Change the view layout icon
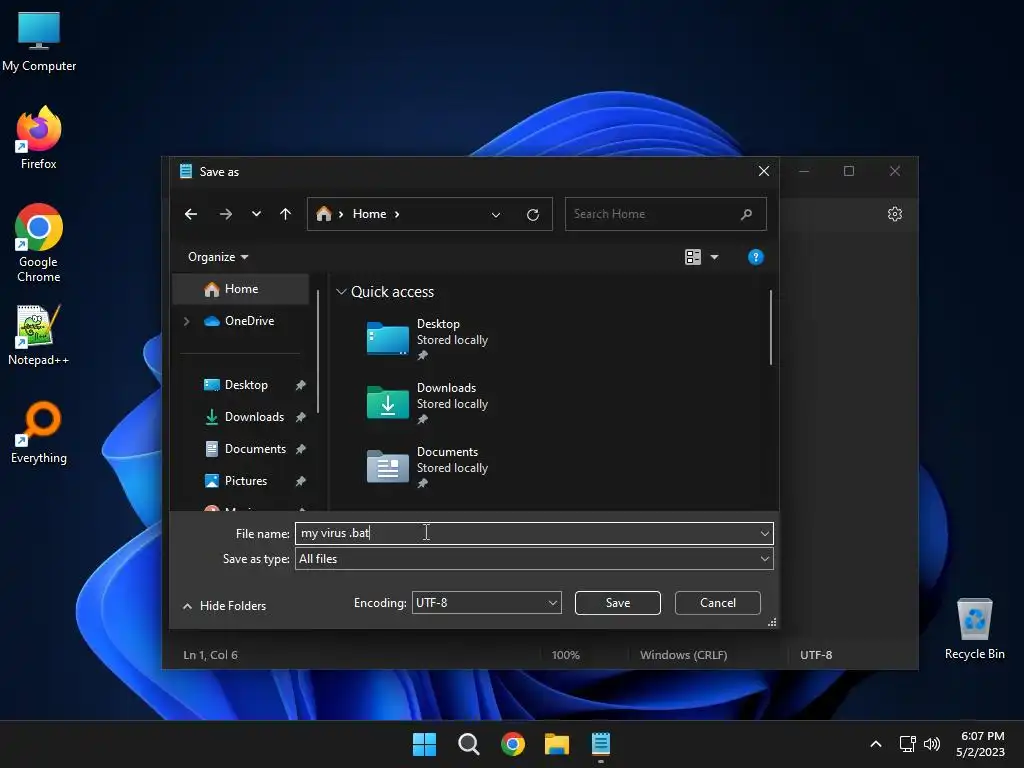Screen dimensions: 1024x768 coord(693,257)
